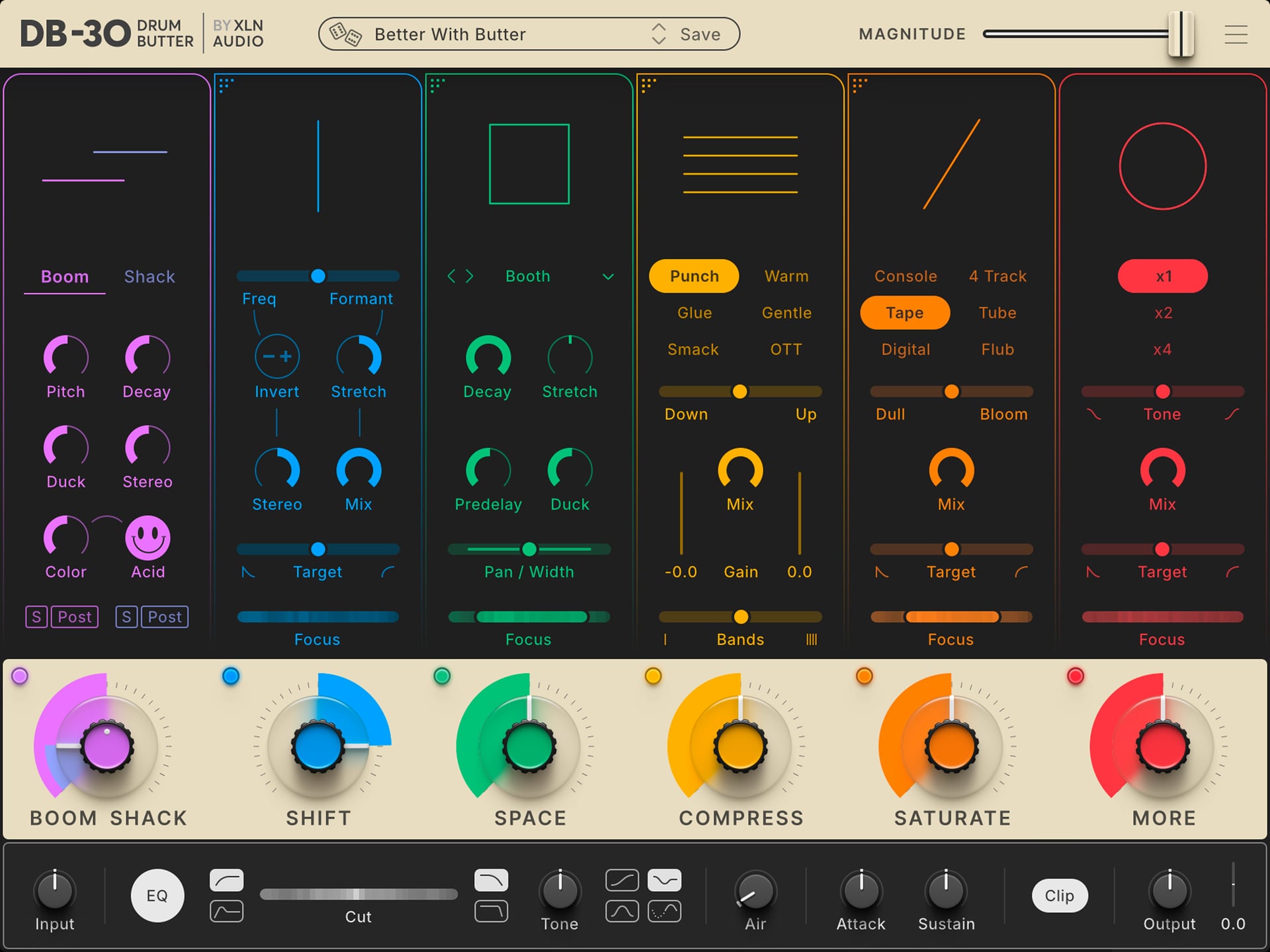Switch to the Shack tab
Screen dimensions: 1270x952
pyautogui.click(x=149, y=276)
